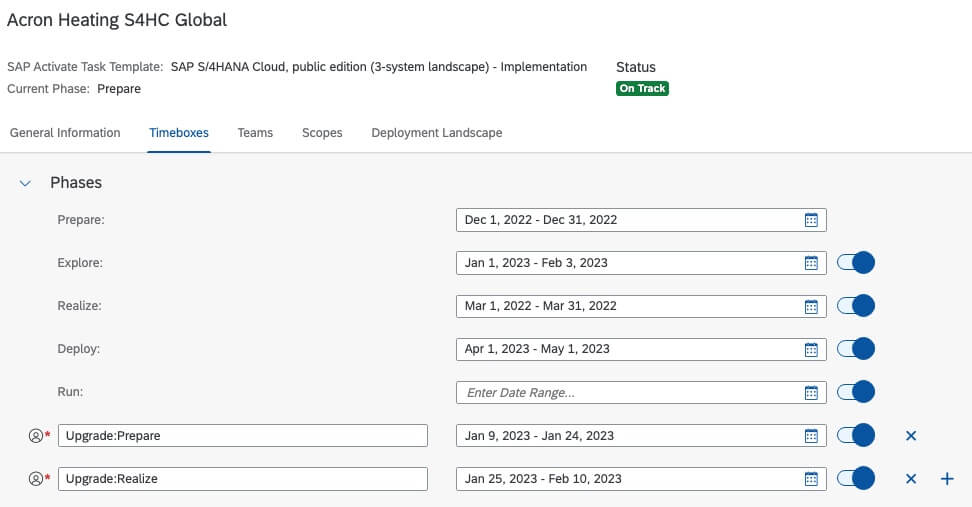Collapse the Phases section
Image resolution: width=972 pixels, height=507 pixels.
pos(25,183)
